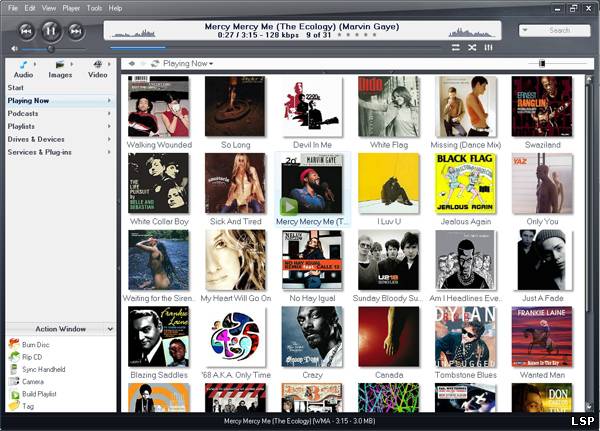Screen dimensions: 600x431
Task: Click Camera action icon
Action: point(14,381)
